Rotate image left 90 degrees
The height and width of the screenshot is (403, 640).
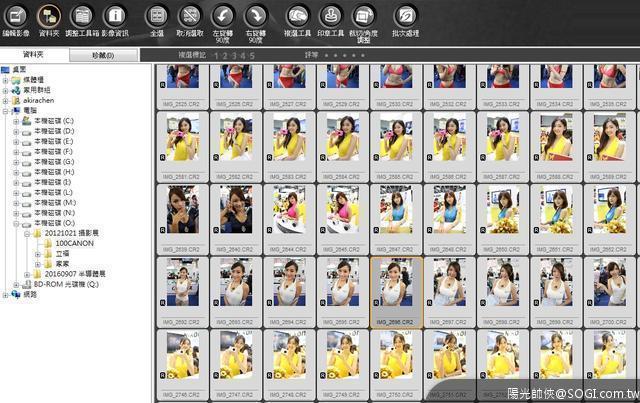point(223,16)
